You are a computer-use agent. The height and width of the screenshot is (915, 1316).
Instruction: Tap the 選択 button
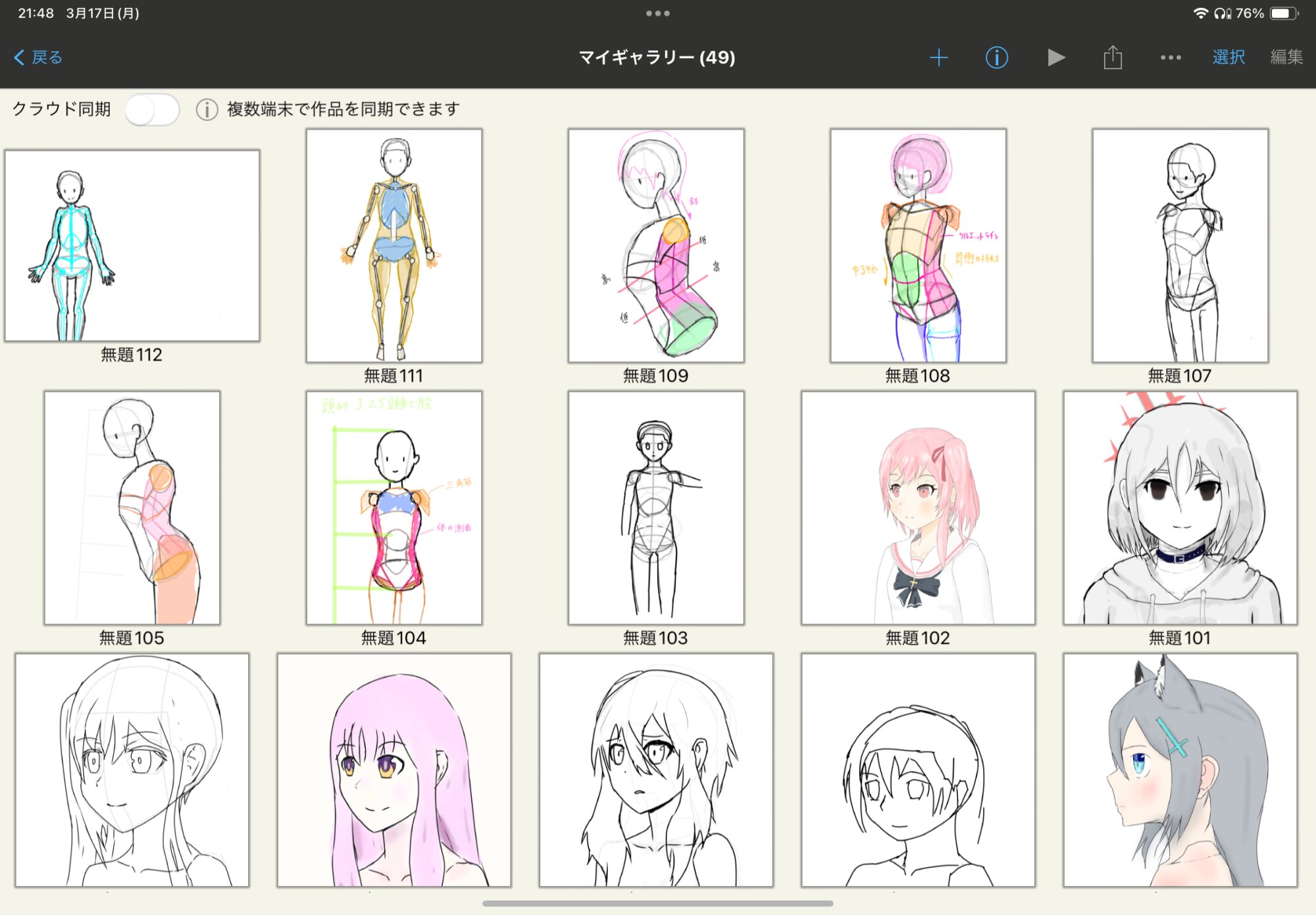pyautogui.click(x=1228, y=58)
